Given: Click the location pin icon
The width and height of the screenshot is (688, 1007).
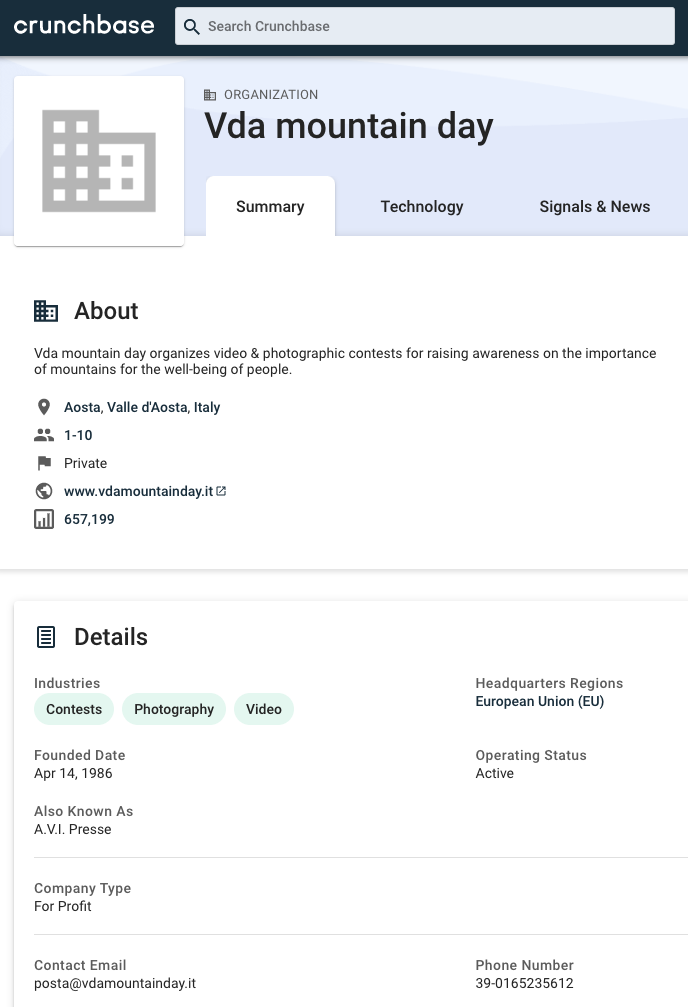Looking at the screenshot, I should click(44, 407).
